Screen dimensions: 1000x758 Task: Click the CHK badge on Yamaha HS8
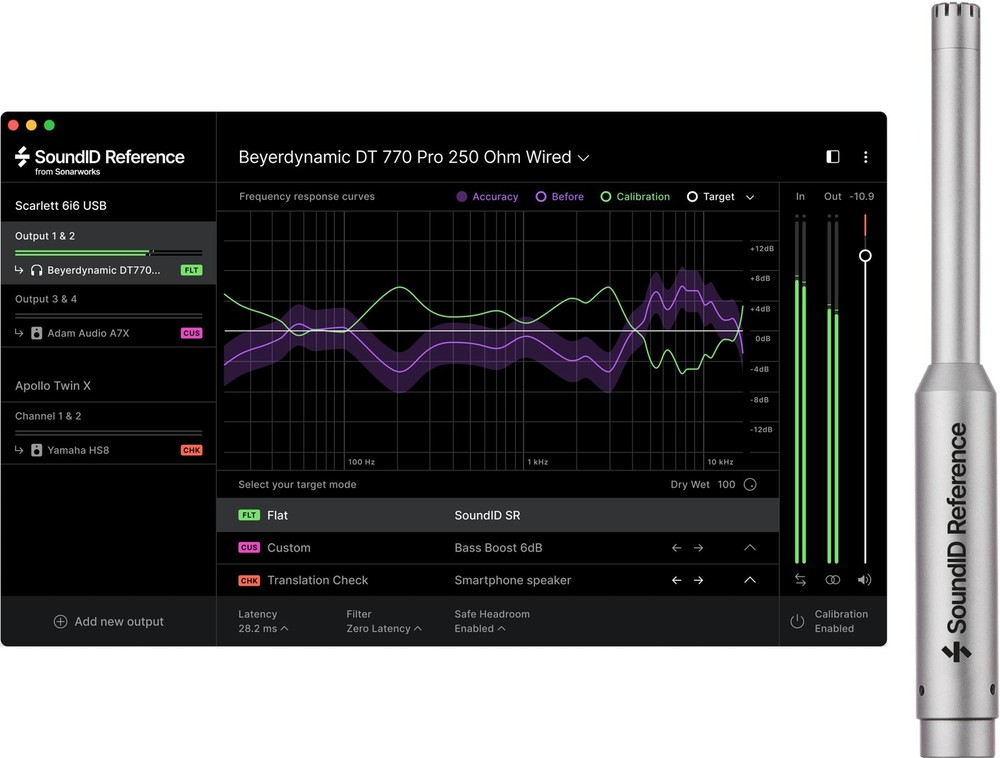point(191,450)
